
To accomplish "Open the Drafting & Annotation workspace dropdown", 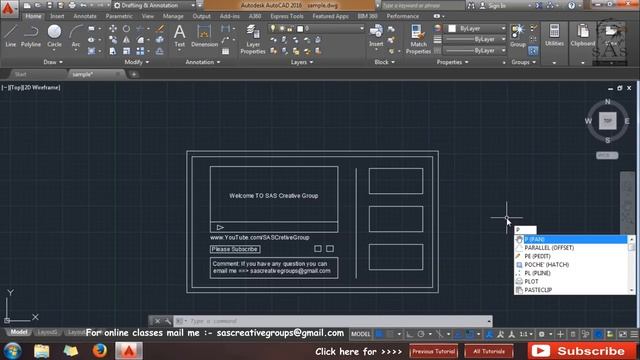I will (x=154, y=5).
